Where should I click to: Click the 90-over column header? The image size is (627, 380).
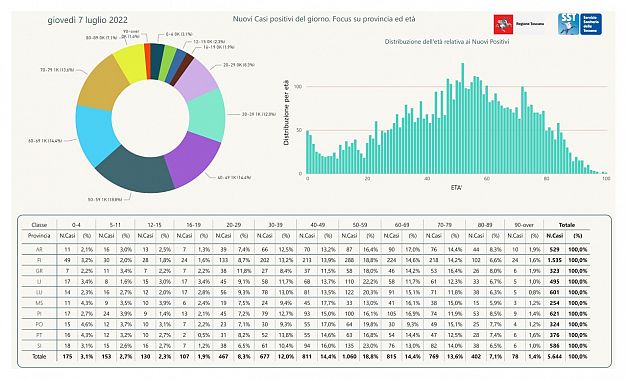(524, 225)
